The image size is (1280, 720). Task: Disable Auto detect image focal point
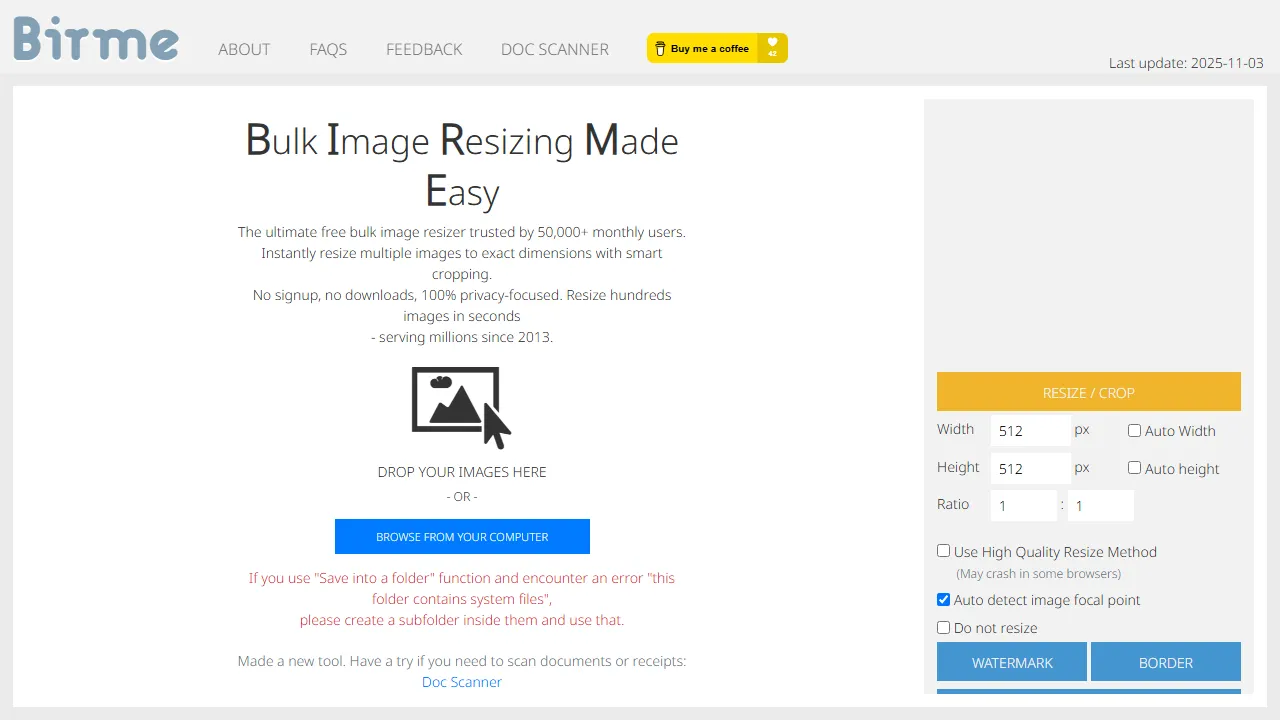943,599
